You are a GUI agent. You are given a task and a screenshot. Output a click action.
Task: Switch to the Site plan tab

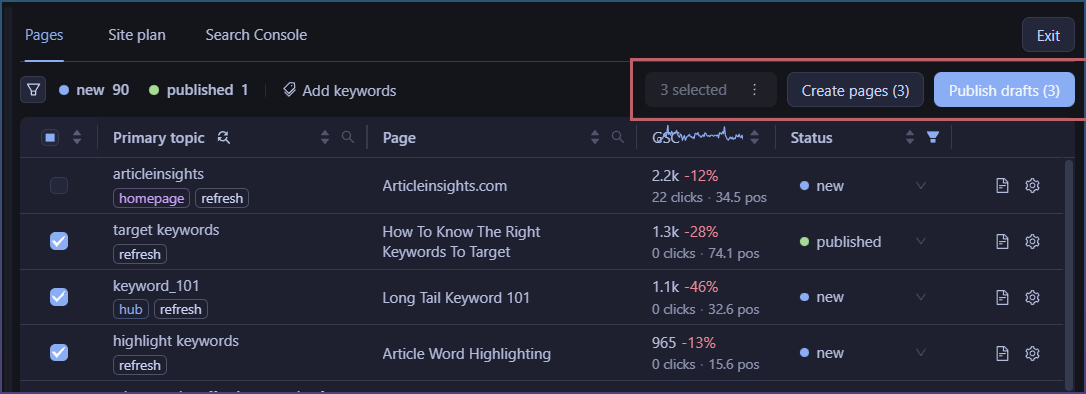point(136,35)
